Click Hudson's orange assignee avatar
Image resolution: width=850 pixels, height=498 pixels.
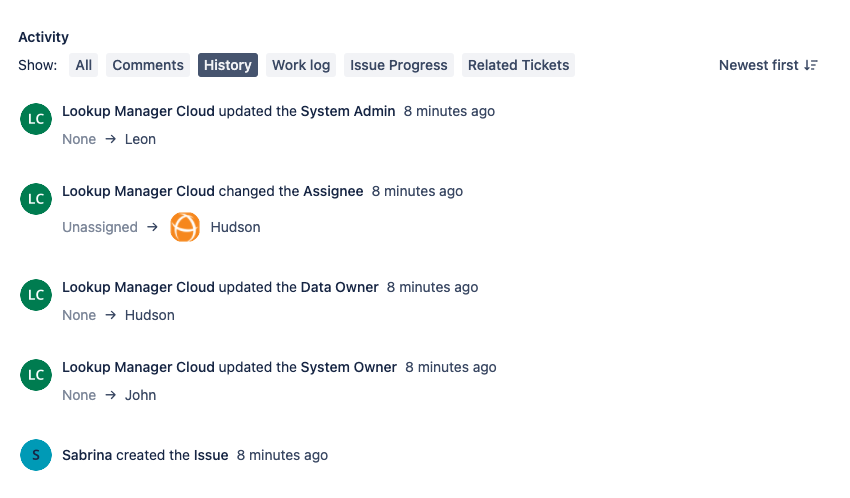185,227
